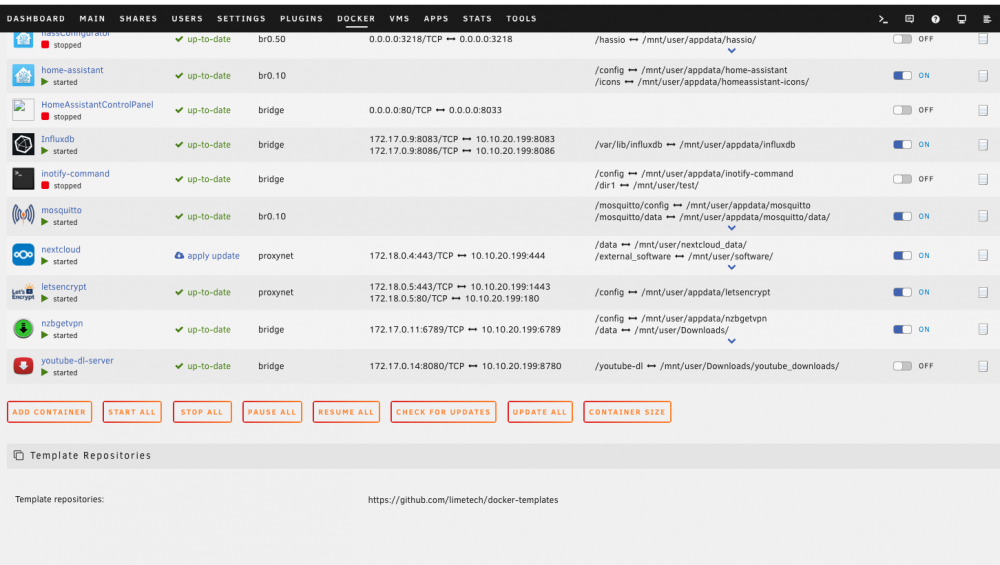Viewport: 1000px width, 565px height.
Task: Open youtube-dl-server container log icon
Action: pyautogui.click(x=983, y=367)
